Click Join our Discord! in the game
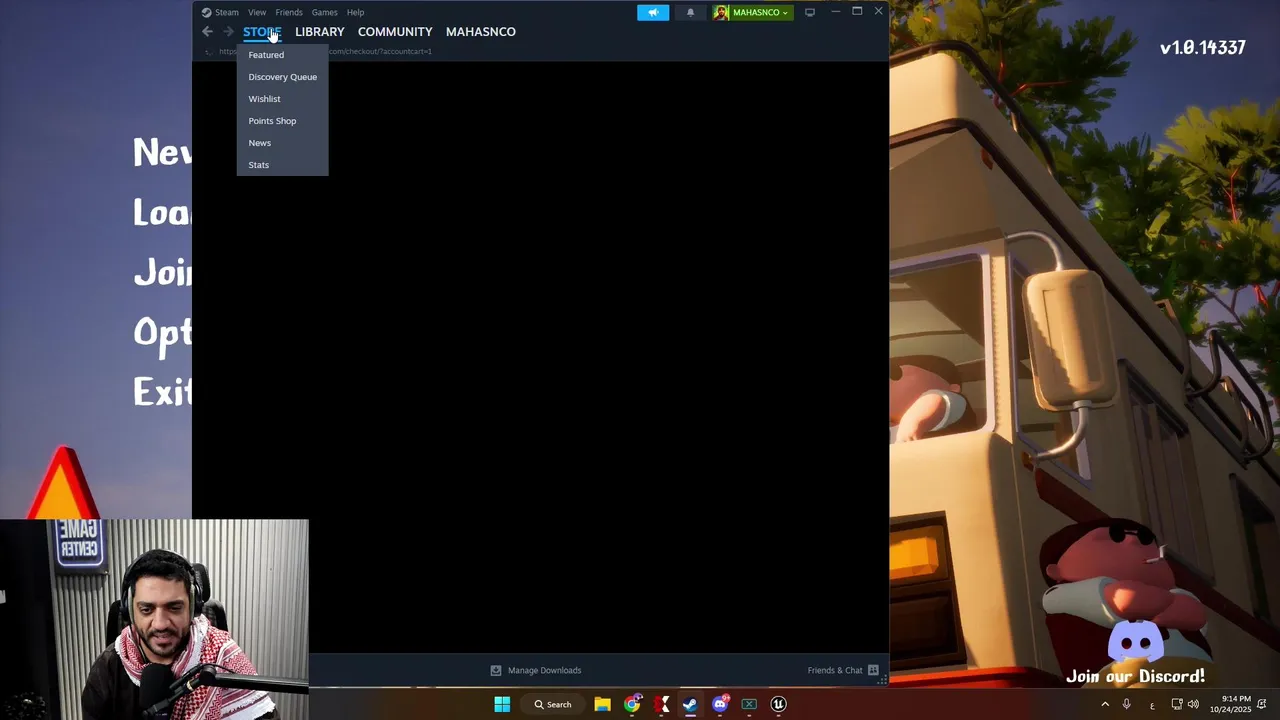The height and width of the screenshot is (720, 1280). (1136, 677)
